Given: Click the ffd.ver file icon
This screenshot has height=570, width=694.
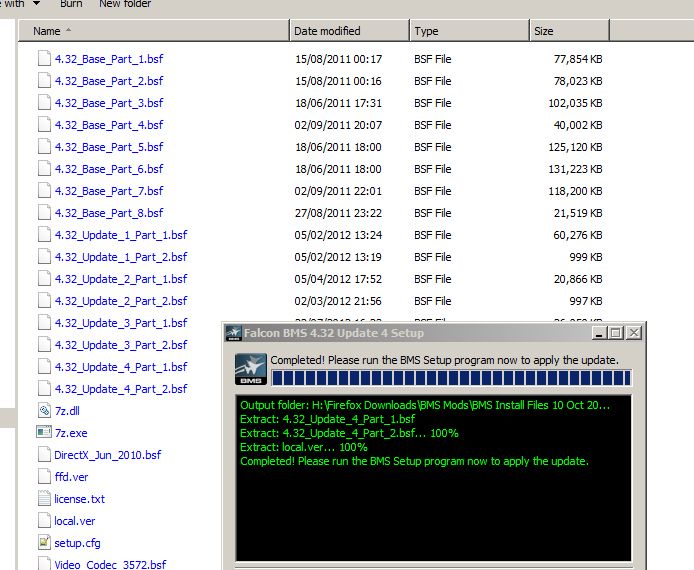Looking at the screenshot, I should 44,477.
